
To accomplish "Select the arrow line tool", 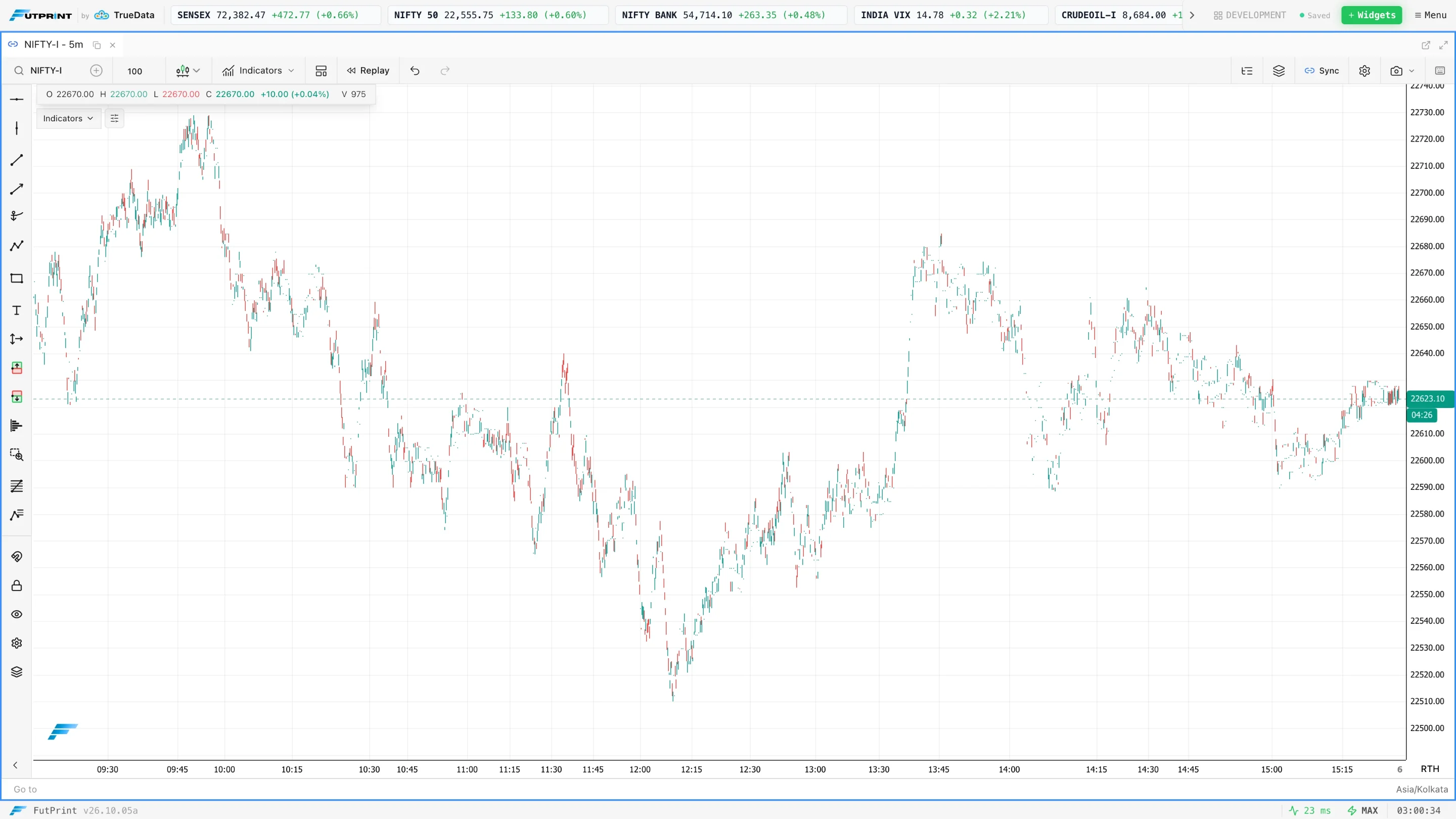I will (16, 189).
